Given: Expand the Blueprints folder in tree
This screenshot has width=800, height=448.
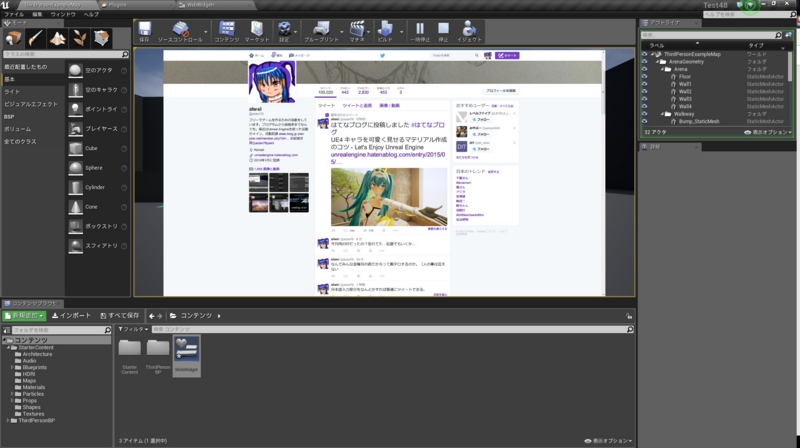Looking at the screenshot, I should pos(12,367).
